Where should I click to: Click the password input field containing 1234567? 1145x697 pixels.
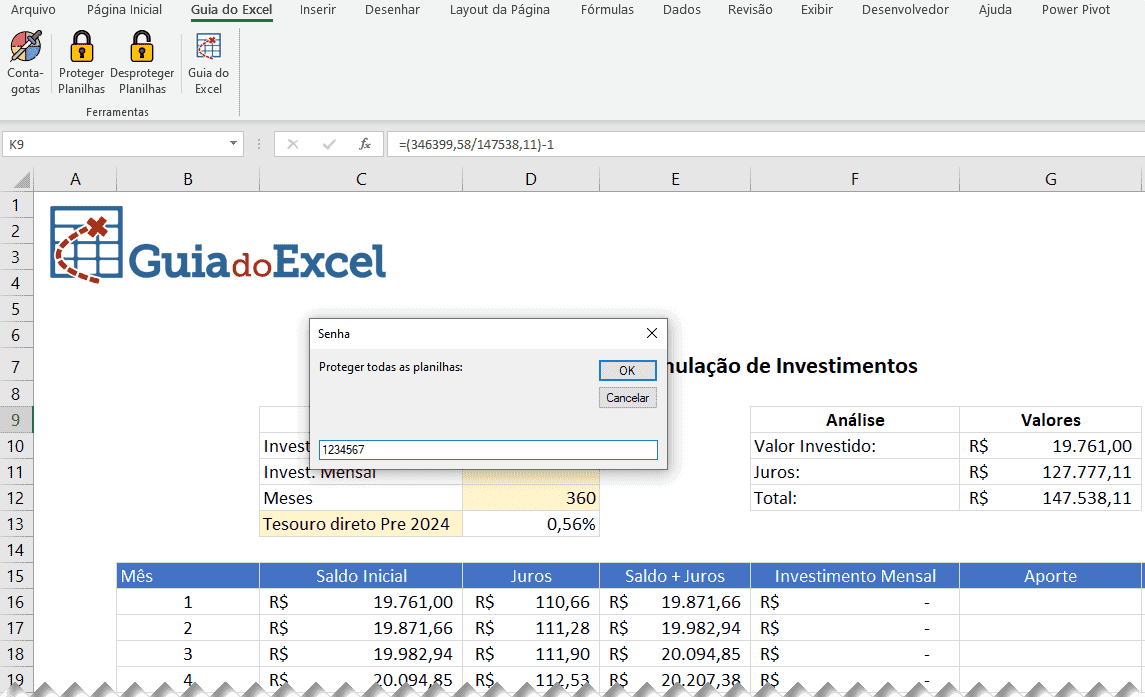[x=488, y=449]
